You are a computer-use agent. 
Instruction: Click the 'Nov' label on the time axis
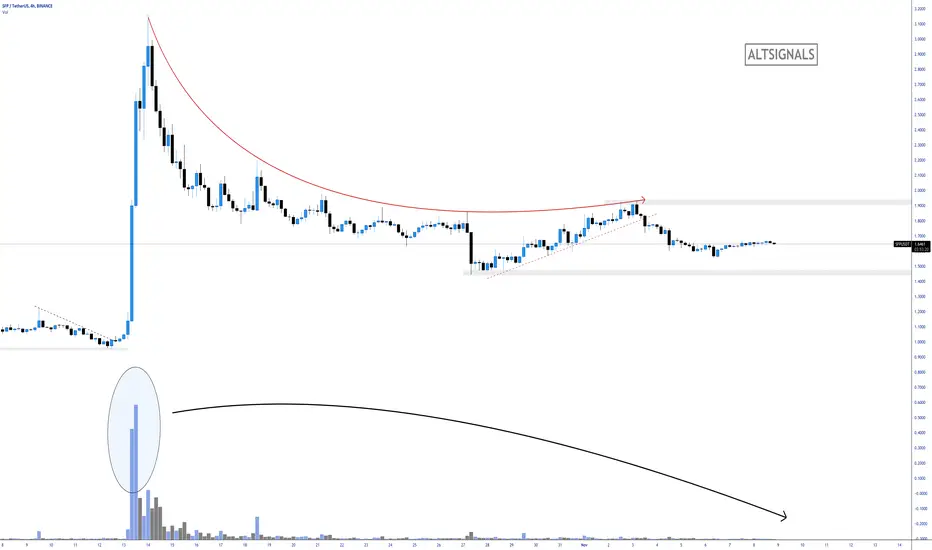point(584,545)
